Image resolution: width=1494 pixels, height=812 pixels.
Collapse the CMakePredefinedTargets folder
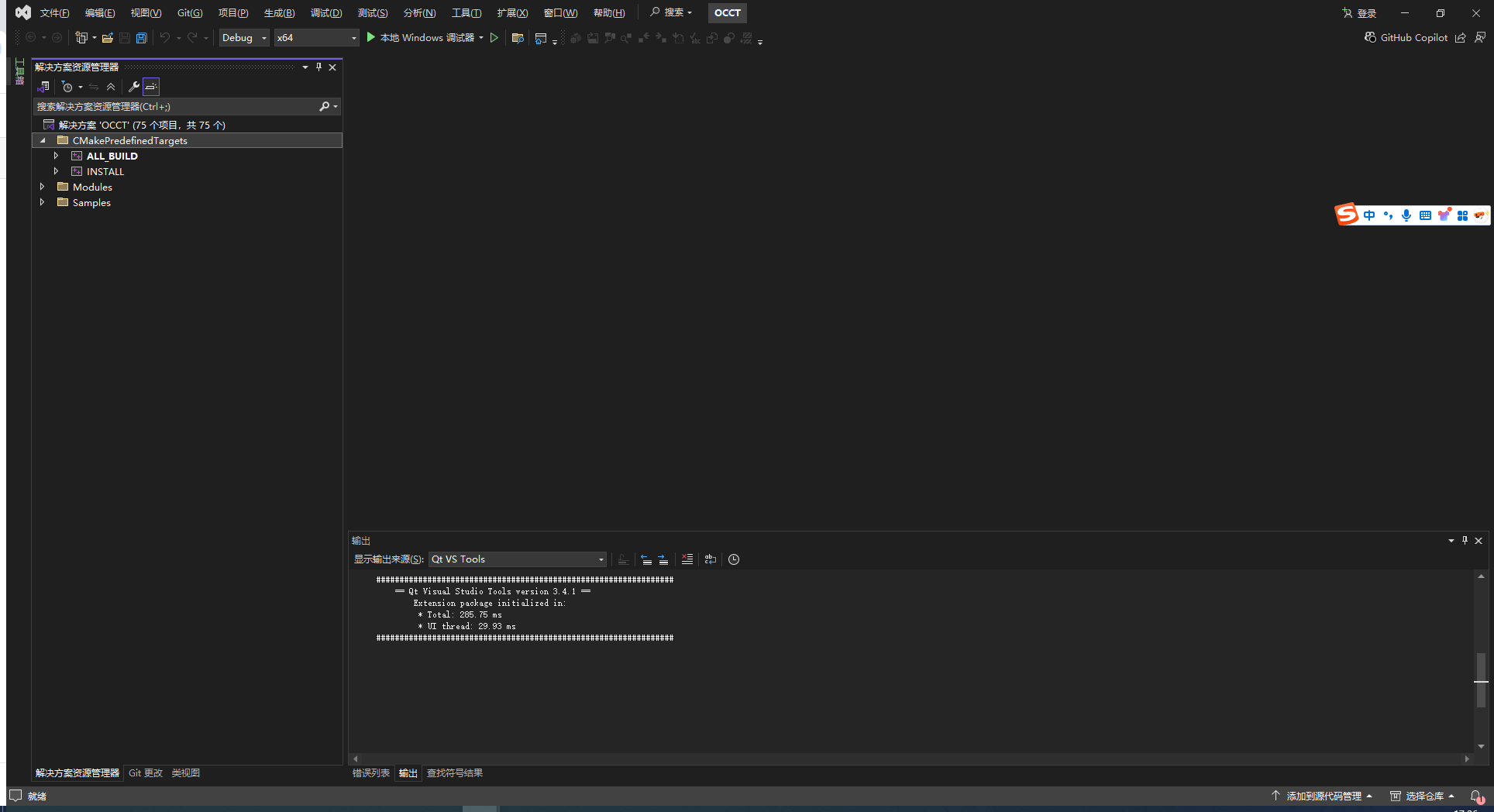[43, 141]
